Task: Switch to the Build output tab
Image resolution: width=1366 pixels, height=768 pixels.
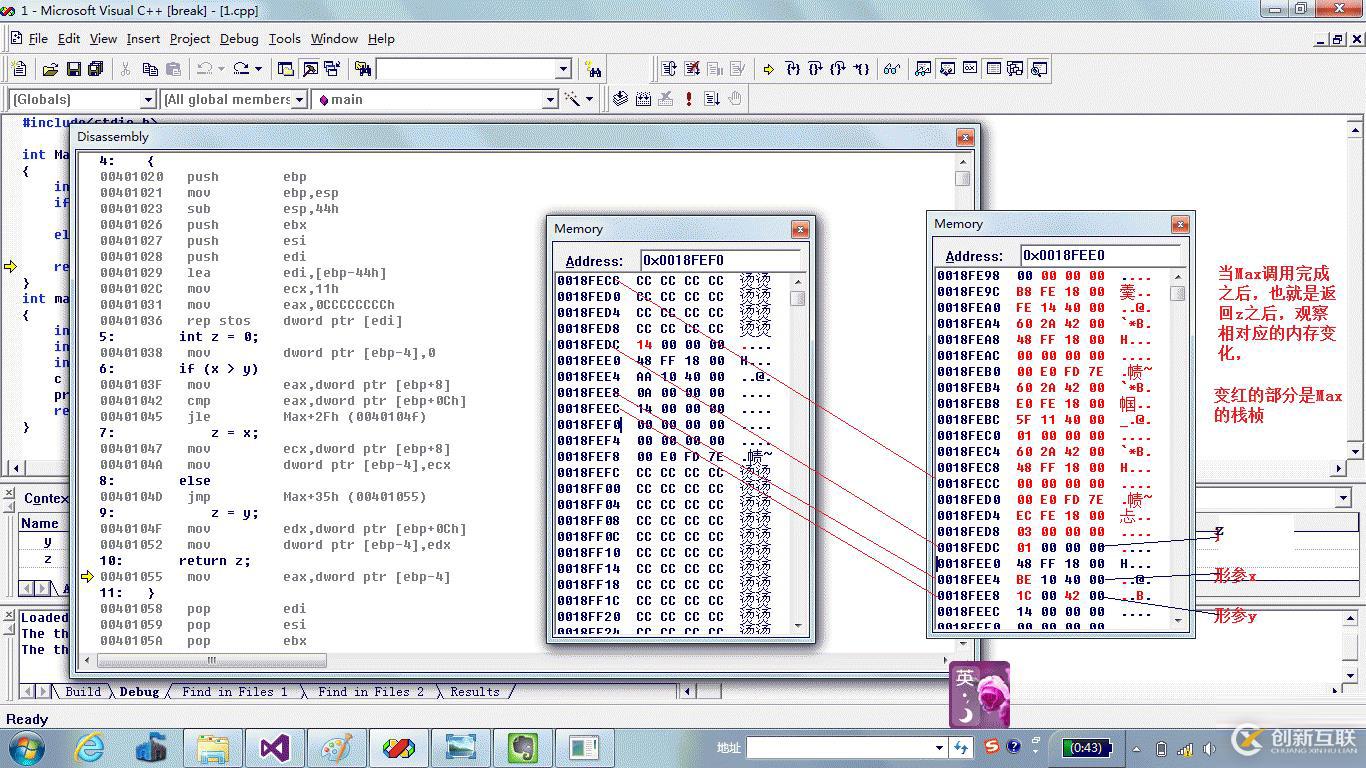Action: pos(83,691)
